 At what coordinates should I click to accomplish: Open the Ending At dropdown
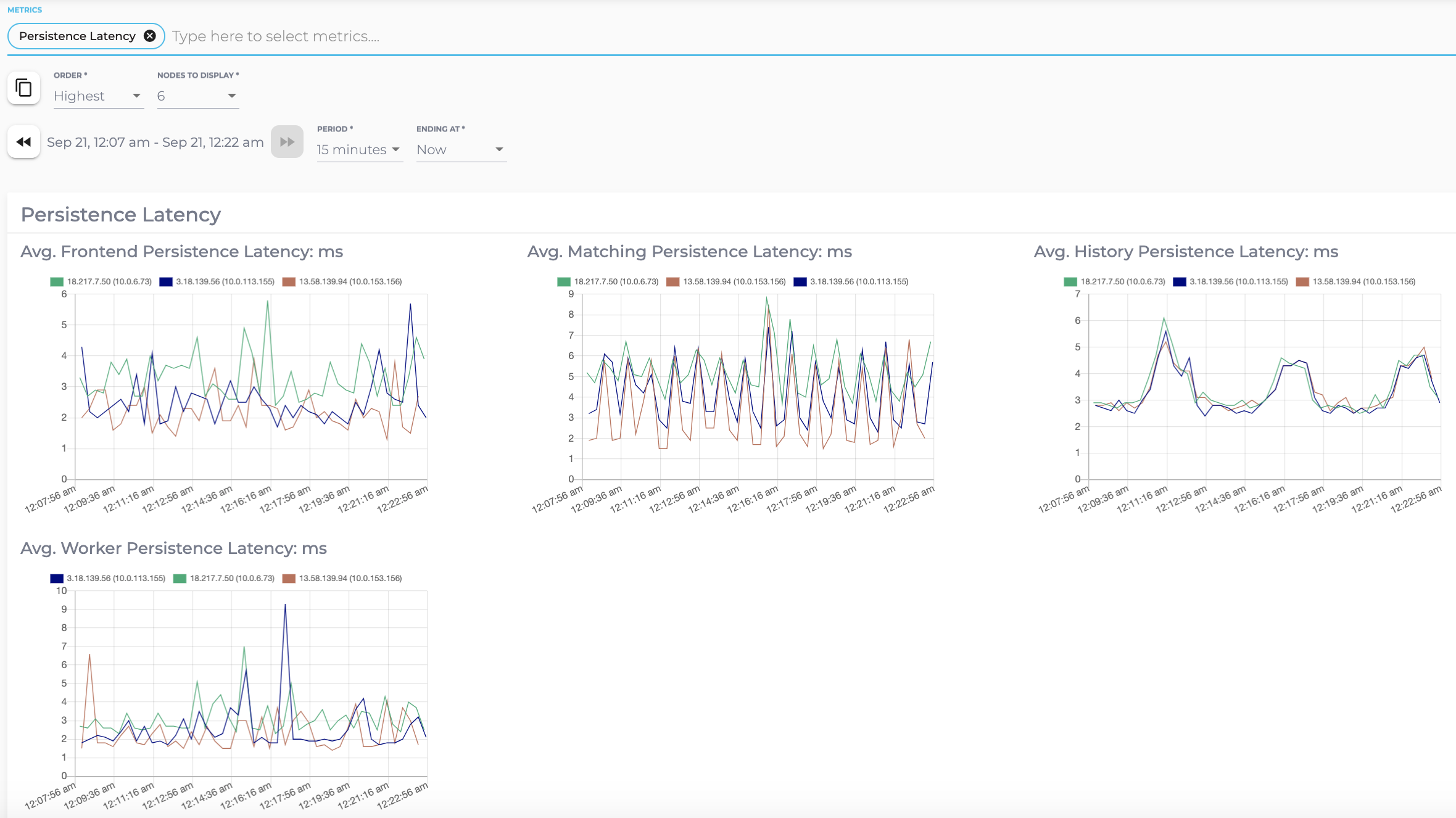tap(461, 150)
